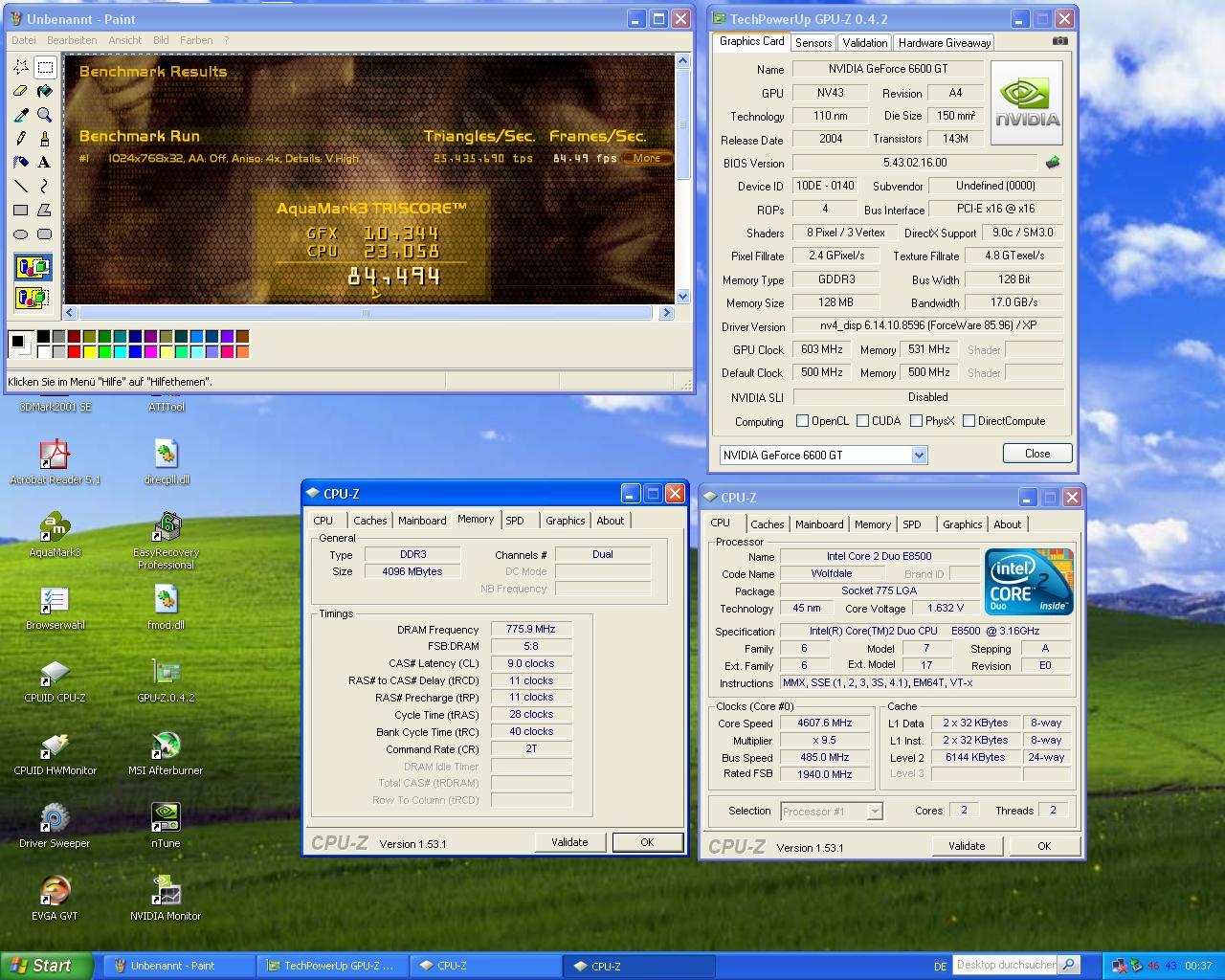Click Paint's horizontal scrollbar right arrow

tap(667, 313)
